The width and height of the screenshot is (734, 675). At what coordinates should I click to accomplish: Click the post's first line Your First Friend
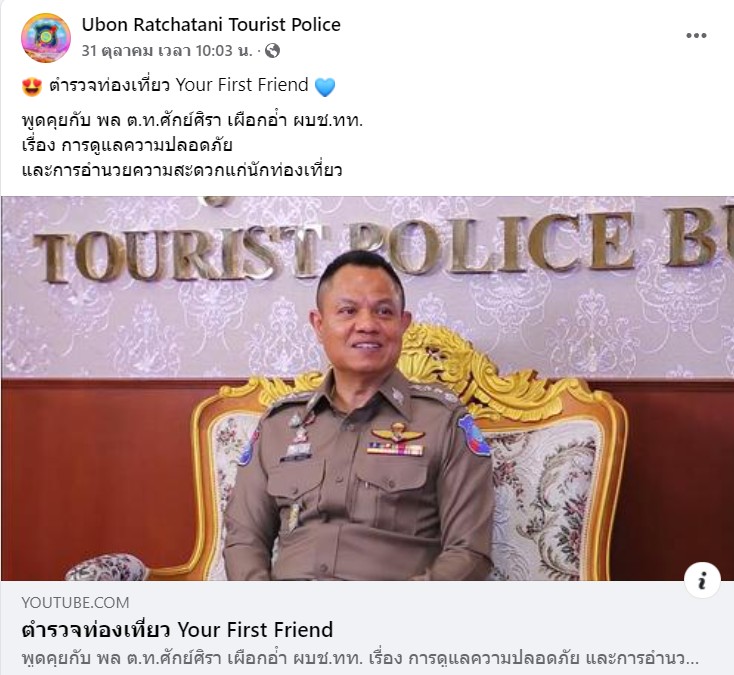[179, 86]
